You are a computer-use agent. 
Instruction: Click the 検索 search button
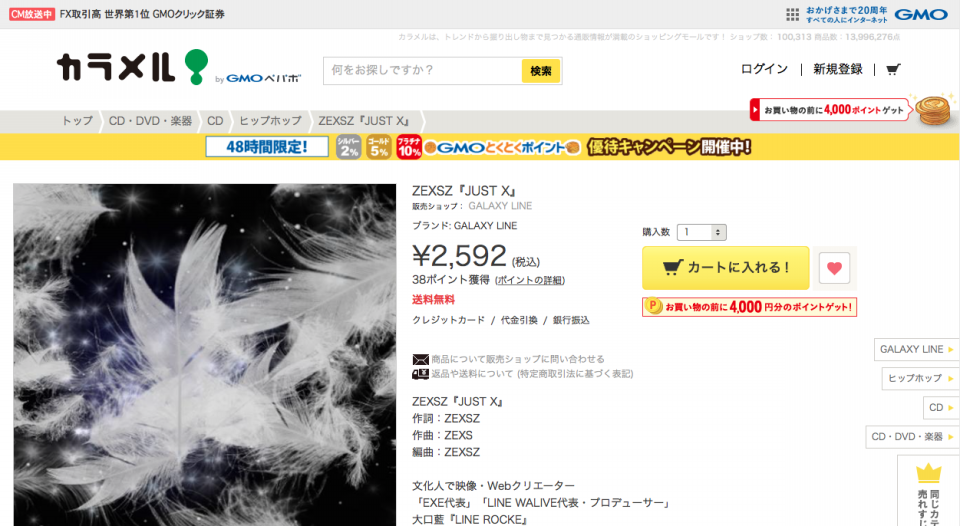coord(541,71)
